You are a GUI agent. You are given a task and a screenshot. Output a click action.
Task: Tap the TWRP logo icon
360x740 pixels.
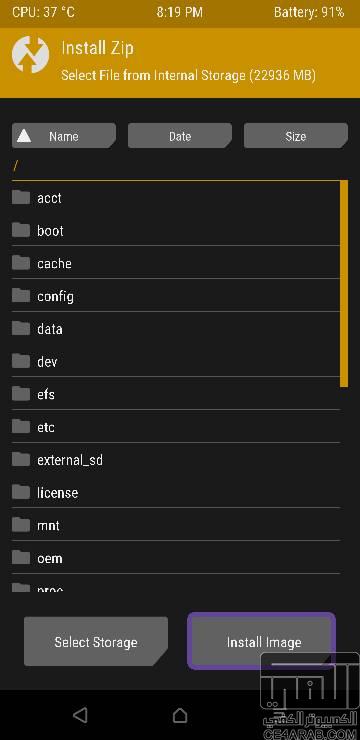(x=31, y=54)
